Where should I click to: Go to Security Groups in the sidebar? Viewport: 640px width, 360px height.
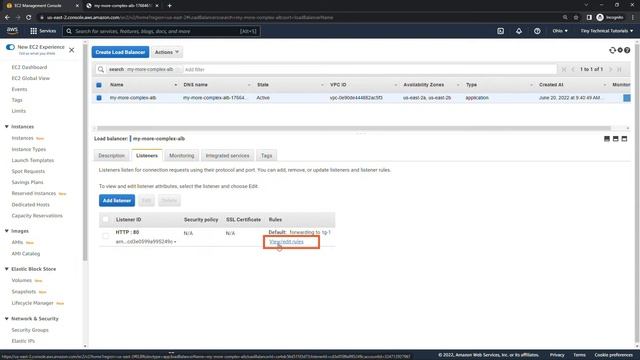point(30,330)
